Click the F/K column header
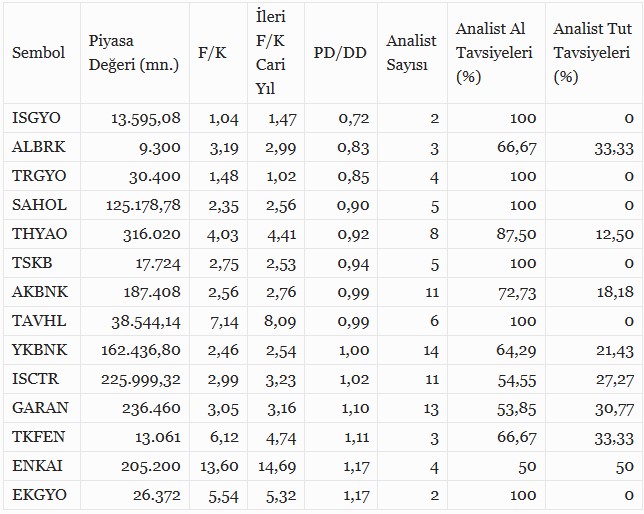The image size is (644, 514). (213, 52)
